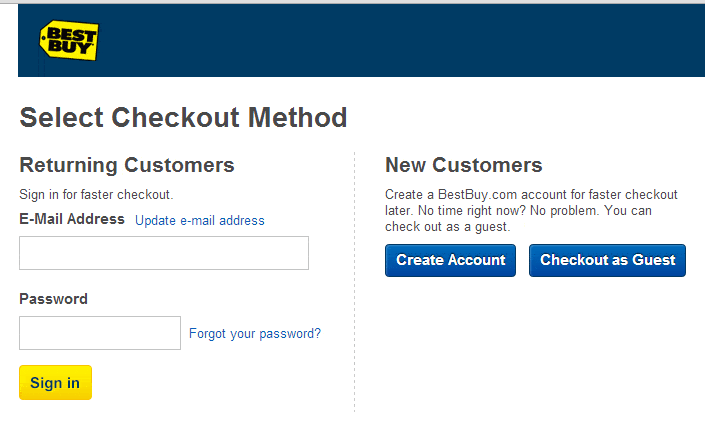This screenshot has height=423, width=705.
Task: Click the Sign in for faster checkout text
Action: (x=96, y=195)
